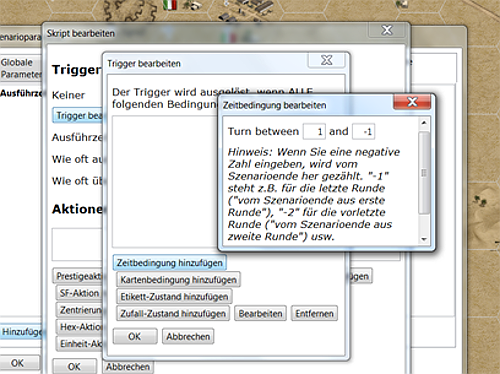Click Zeitbedingung hinzufügen button
500x374 pixels.
click(x=170, y=263)
